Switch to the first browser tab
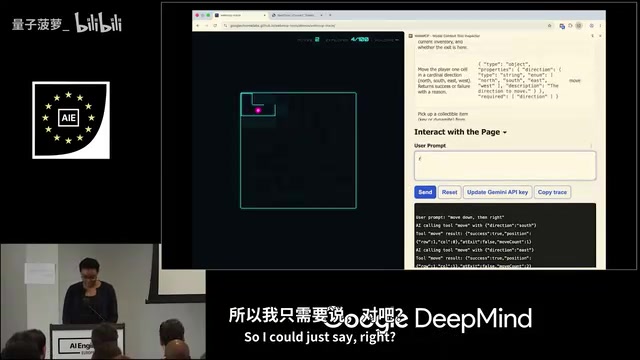The image size is (640, 360). (241, 15)
